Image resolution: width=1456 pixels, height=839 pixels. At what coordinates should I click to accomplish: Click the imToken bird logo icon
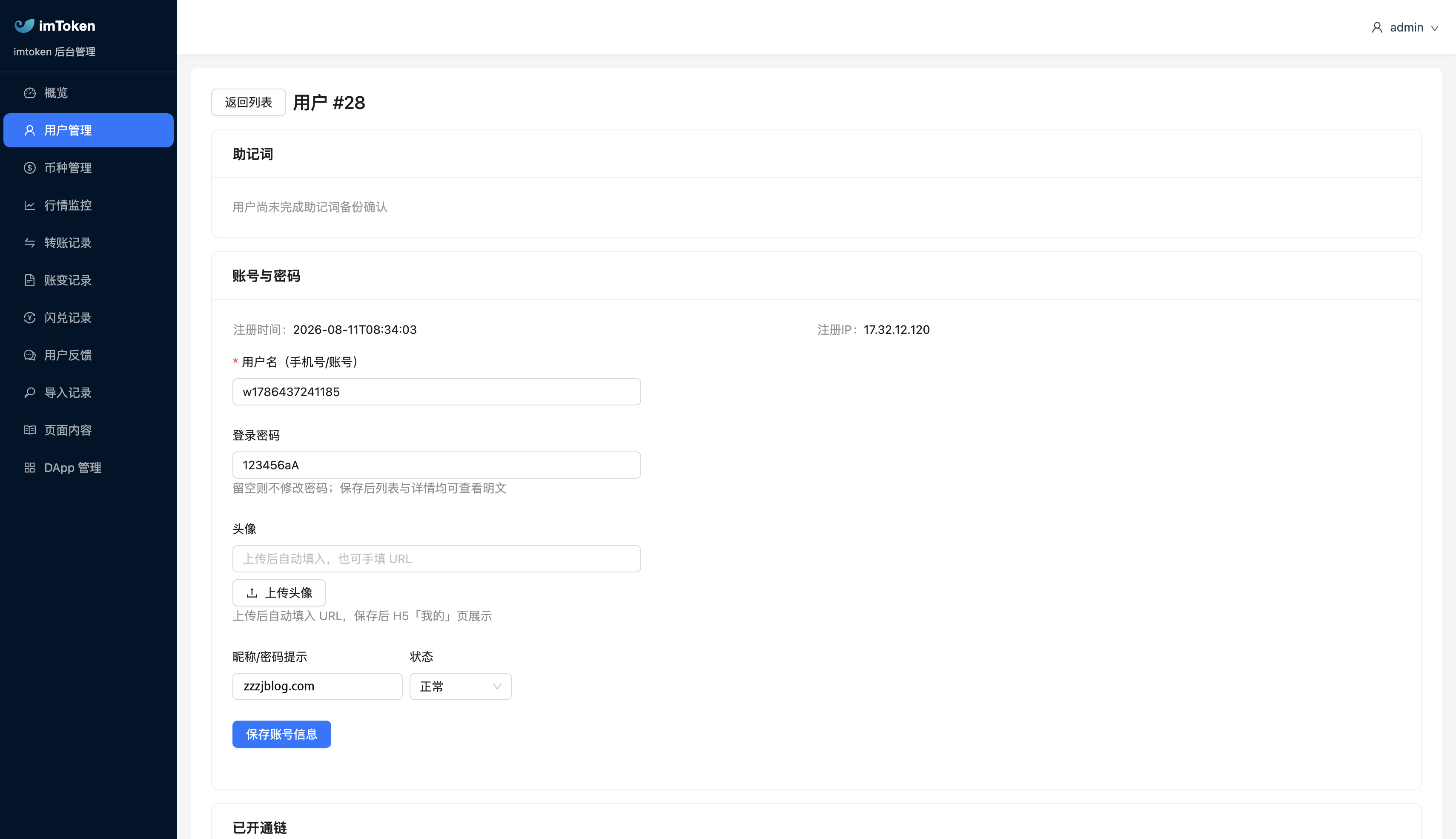[24, 26]
